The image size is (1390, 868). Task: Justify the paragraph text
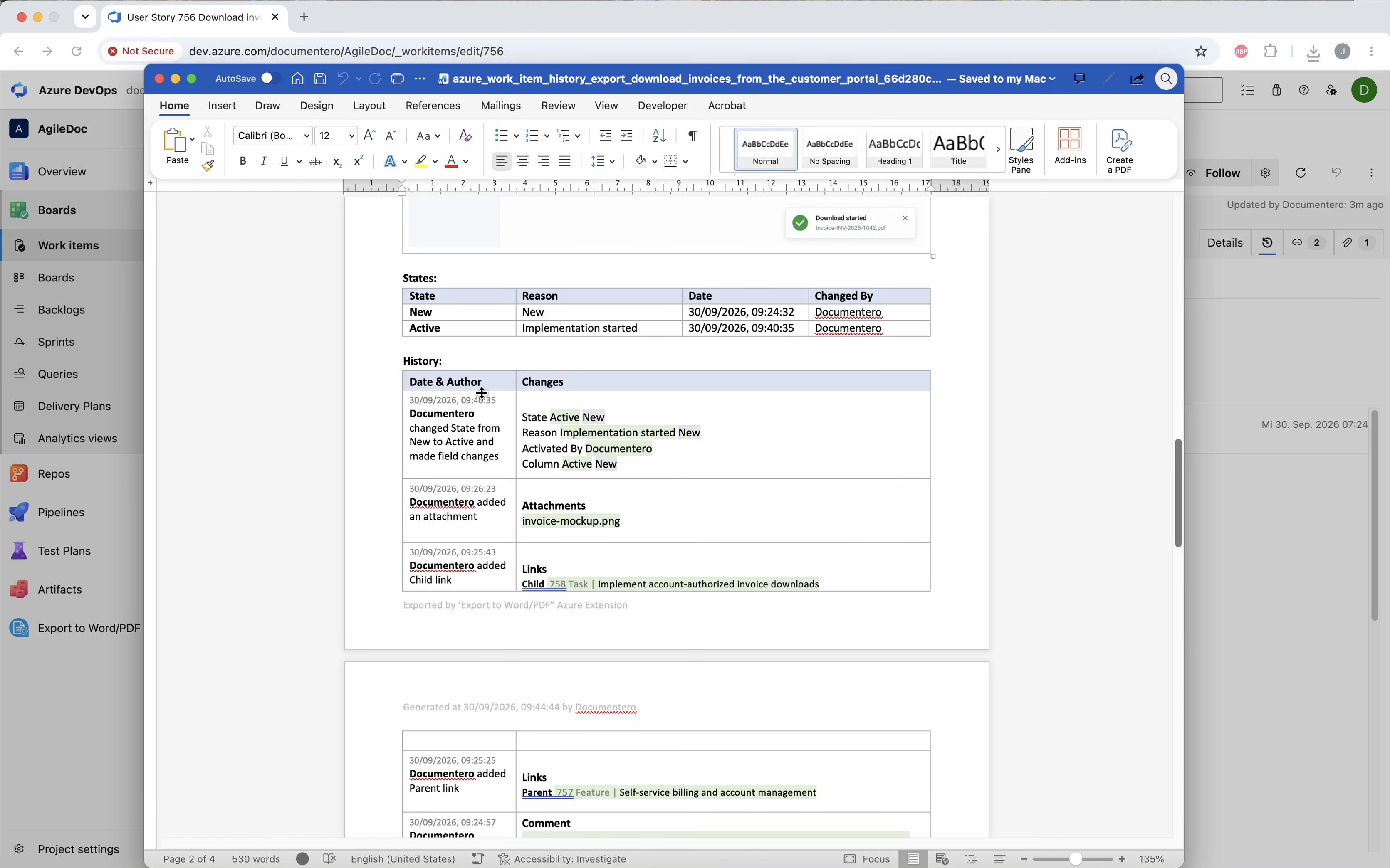pos(565,161)
